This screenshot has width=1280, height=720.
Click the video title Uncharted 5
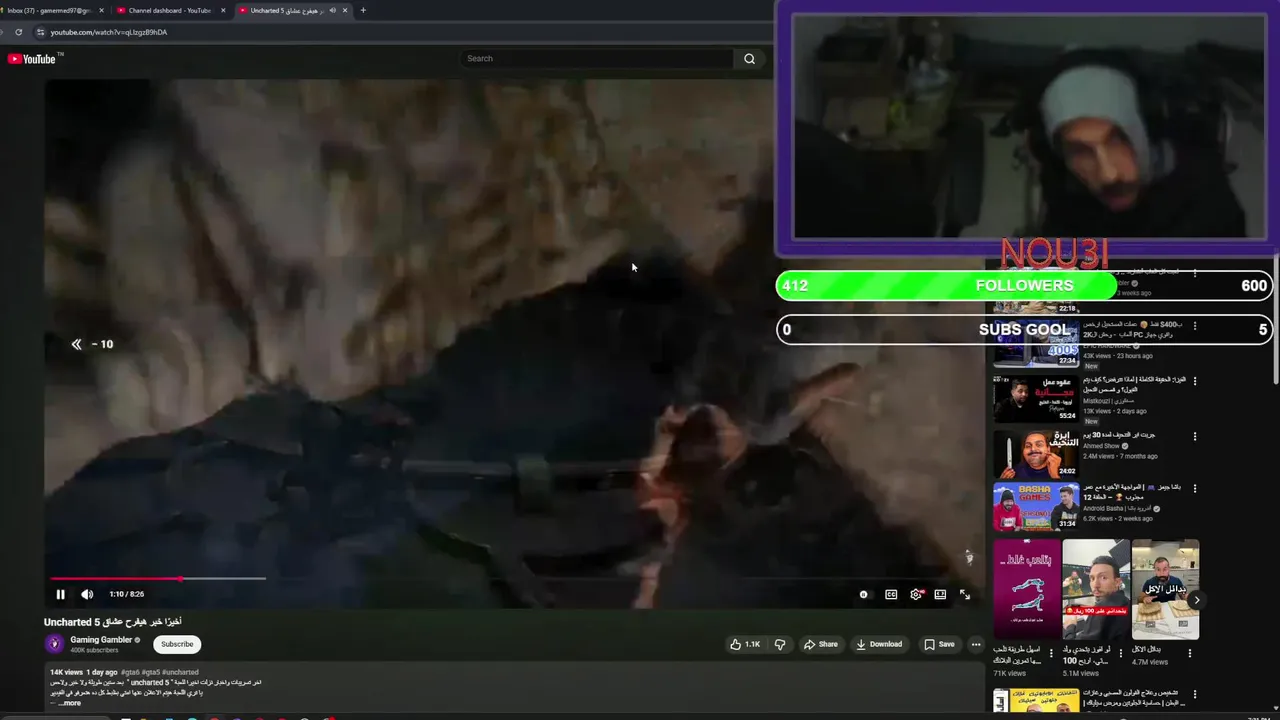pos(113,622)
